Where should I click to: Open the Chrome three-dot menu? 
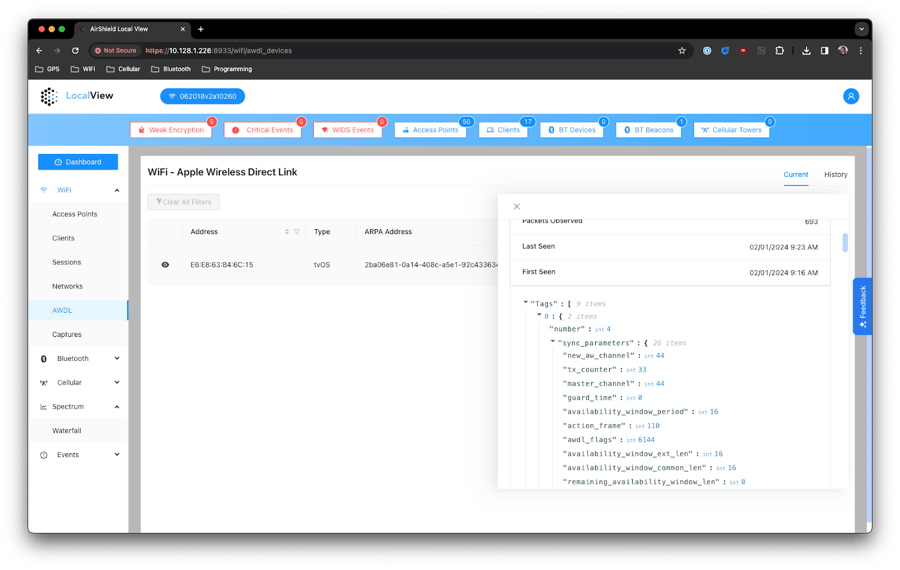click(860, 51)
